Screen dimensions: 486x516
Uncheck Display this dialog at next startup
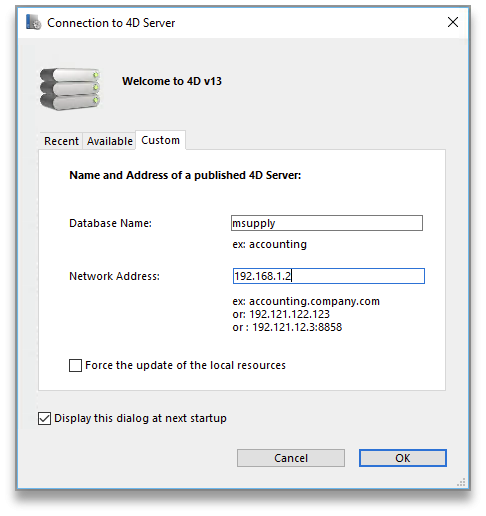tap(44, 418)
